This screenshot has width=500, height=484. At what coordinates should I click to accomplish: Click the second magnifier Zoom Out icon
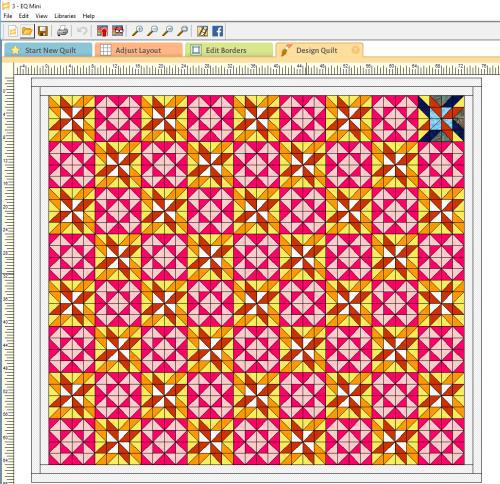[x=152, y=31]
